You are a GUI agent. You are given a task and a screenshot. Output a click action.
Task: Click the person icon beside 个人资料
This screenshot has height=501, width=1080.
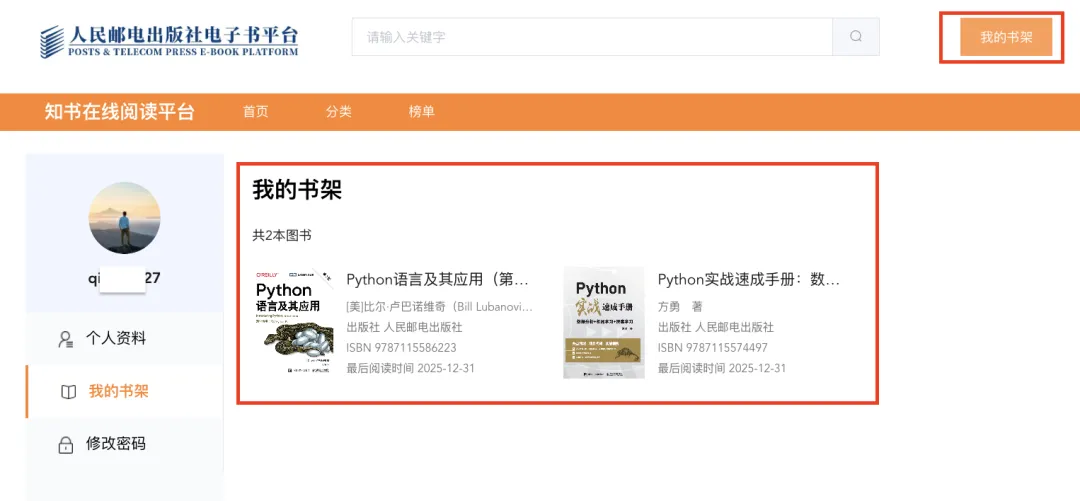(x=65, y=339)
